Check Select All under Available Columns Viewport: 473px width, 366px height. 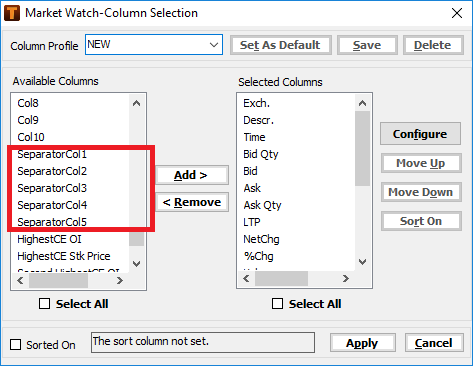point(44,304)
